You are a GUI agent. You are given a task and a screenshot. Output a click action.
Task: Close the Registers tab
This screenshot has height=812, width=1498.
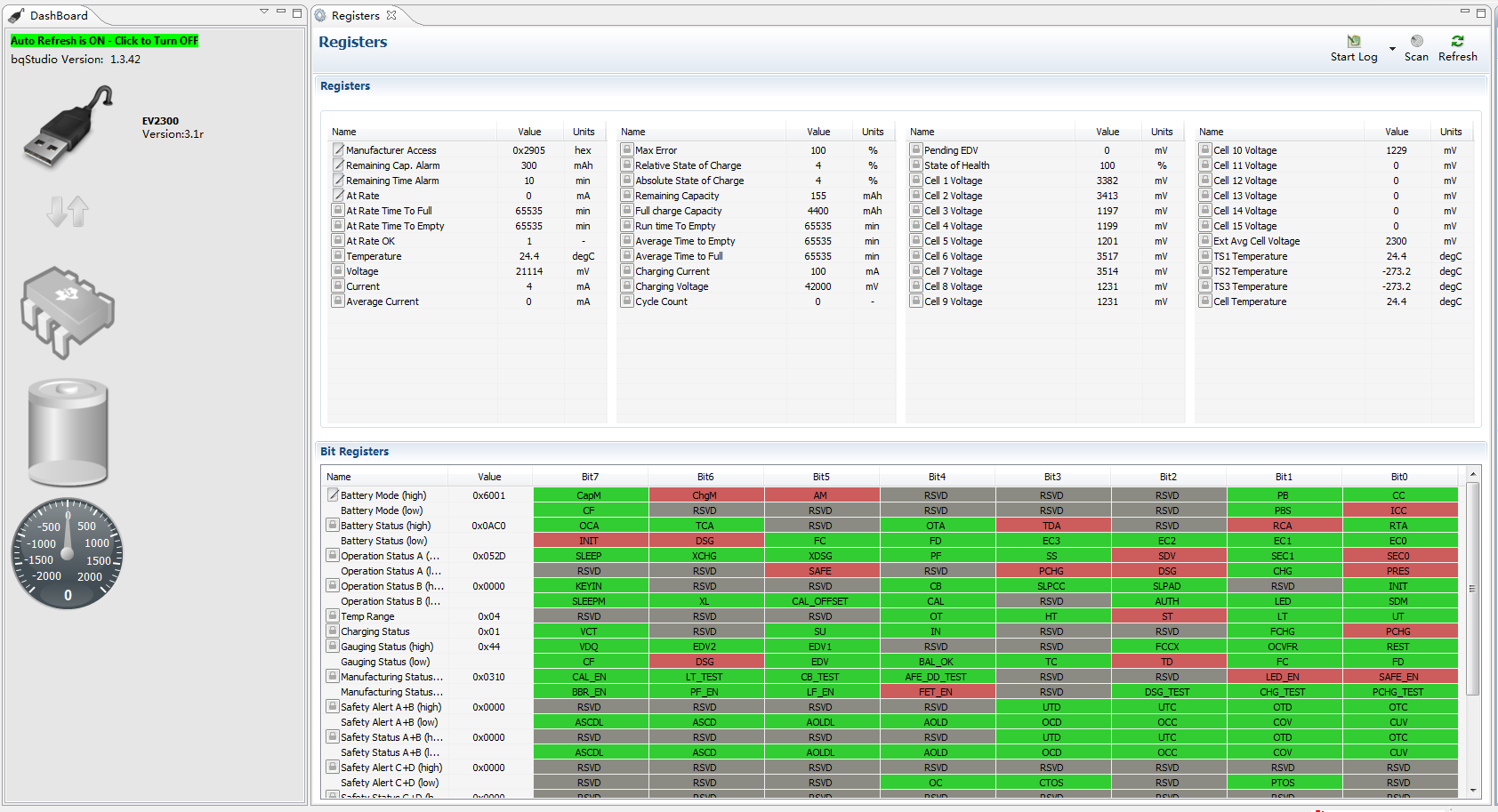[x=391, y=15]
